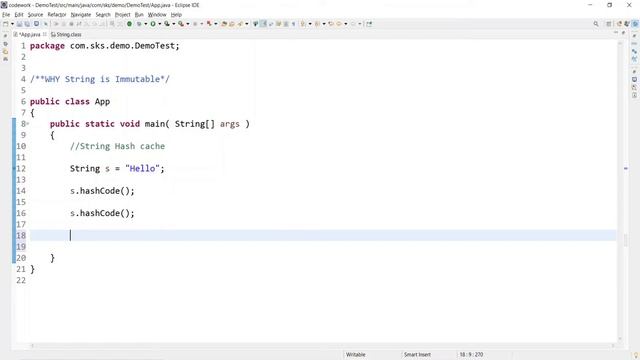Close the App.java tab
Screen dimensions: 640x360
pos(44,35)
